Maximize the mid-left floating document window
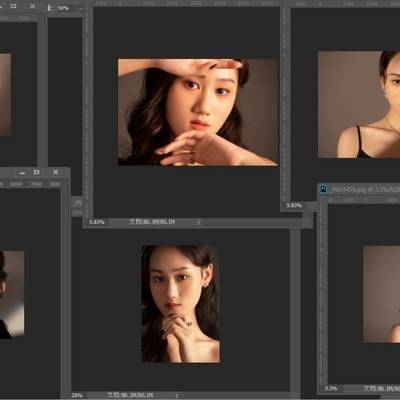 37,172
